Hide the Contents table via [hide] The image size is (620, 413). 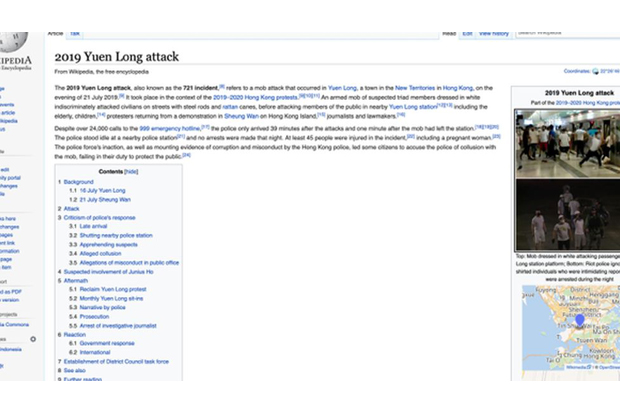(131, 172)
